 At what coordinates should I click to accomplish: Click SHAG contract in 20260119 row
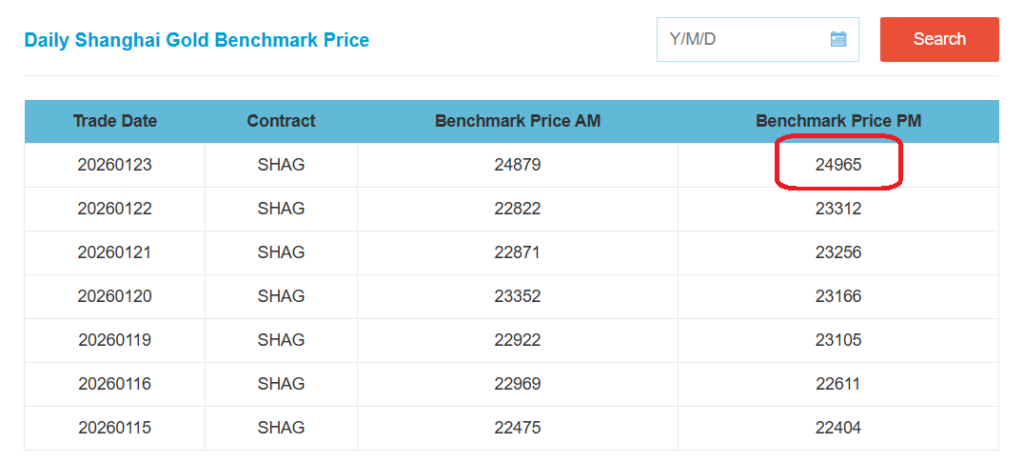(x=281, y=340)
